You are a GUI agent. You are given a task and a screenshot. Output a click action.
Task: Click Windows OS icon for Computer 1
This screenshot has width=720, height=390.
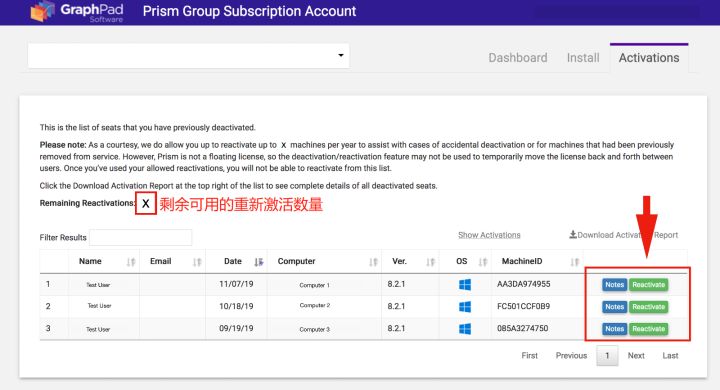click(465, 284)
